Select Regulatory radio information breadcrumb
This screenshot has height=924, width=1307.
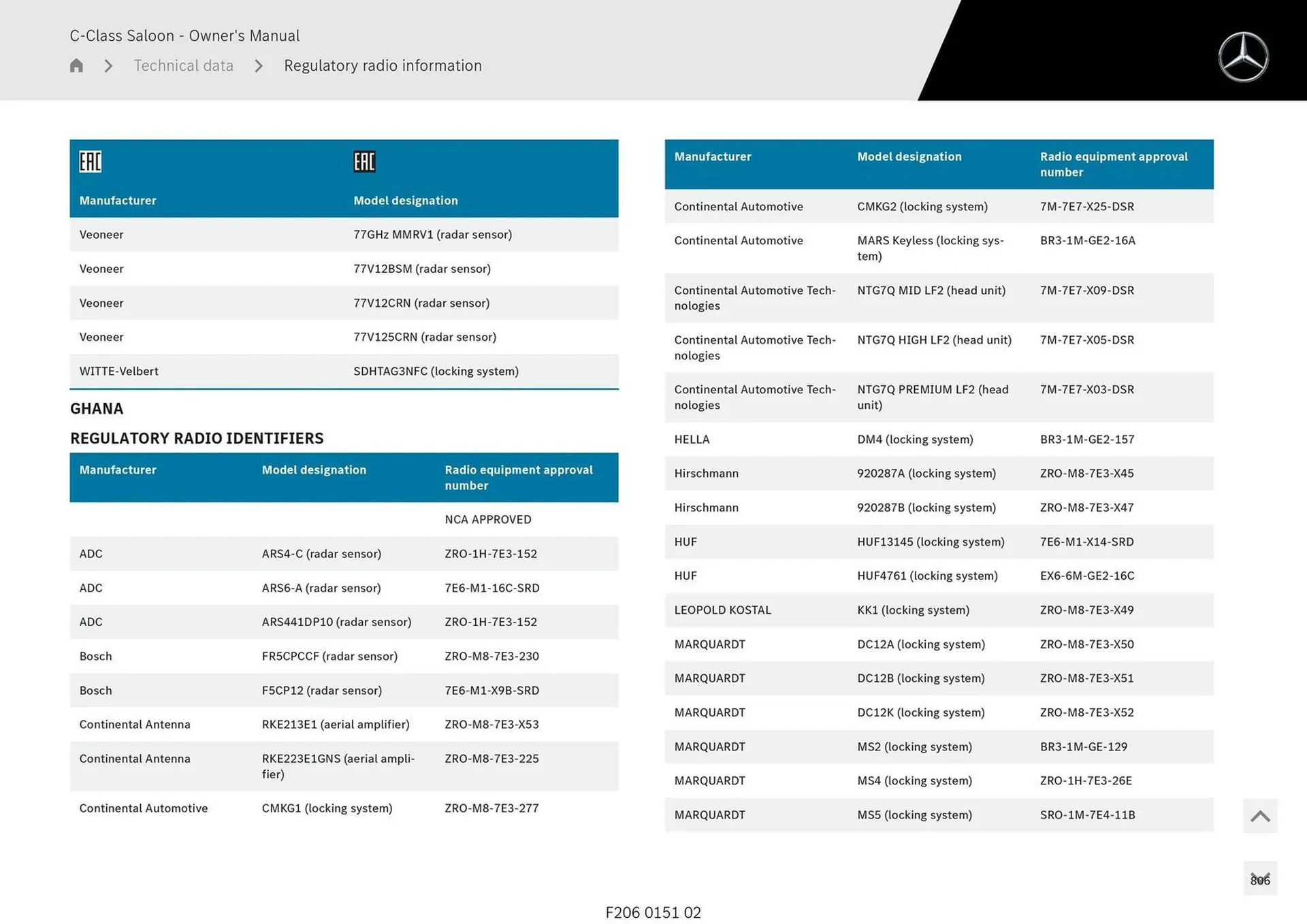point(383,66)
